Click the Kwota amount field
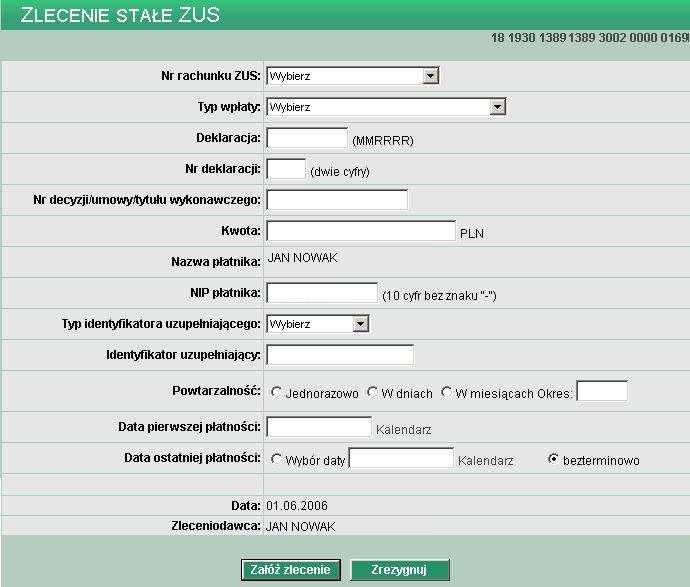This screenshot has height=587, width=690. pos(361,231)
